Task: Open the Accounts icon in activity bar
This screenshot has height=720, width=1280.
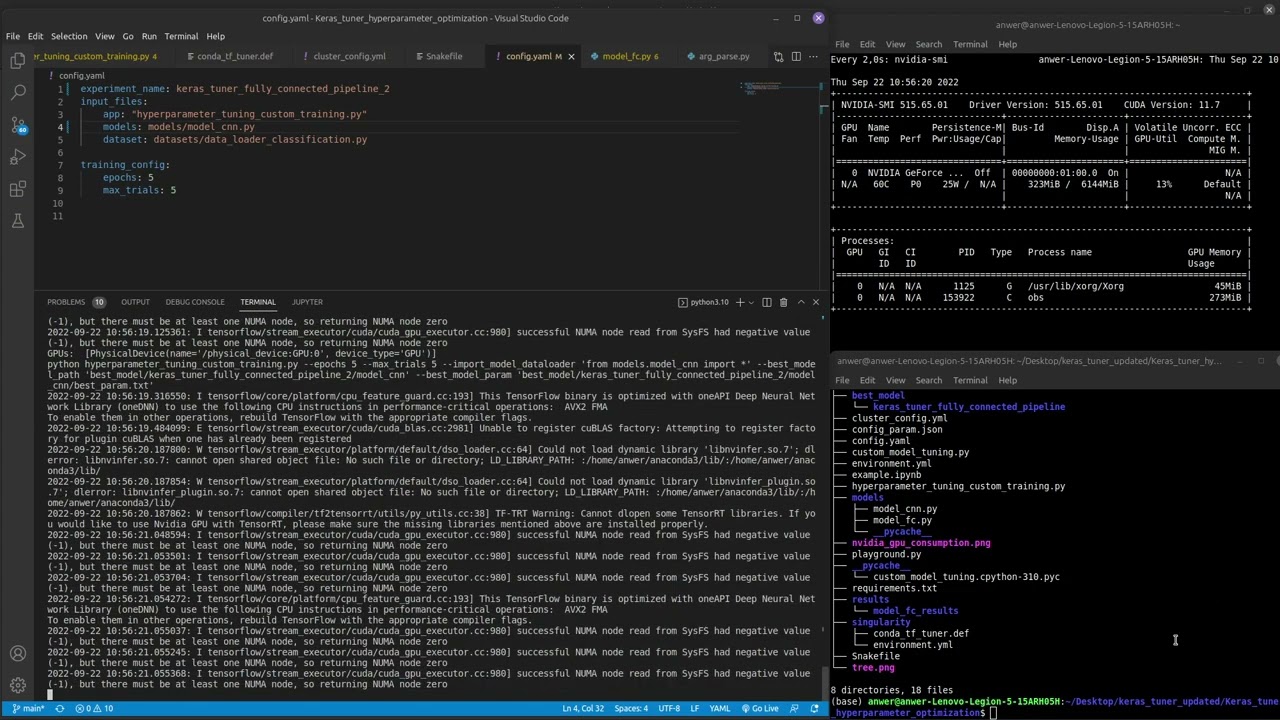Action: point(18,654)
